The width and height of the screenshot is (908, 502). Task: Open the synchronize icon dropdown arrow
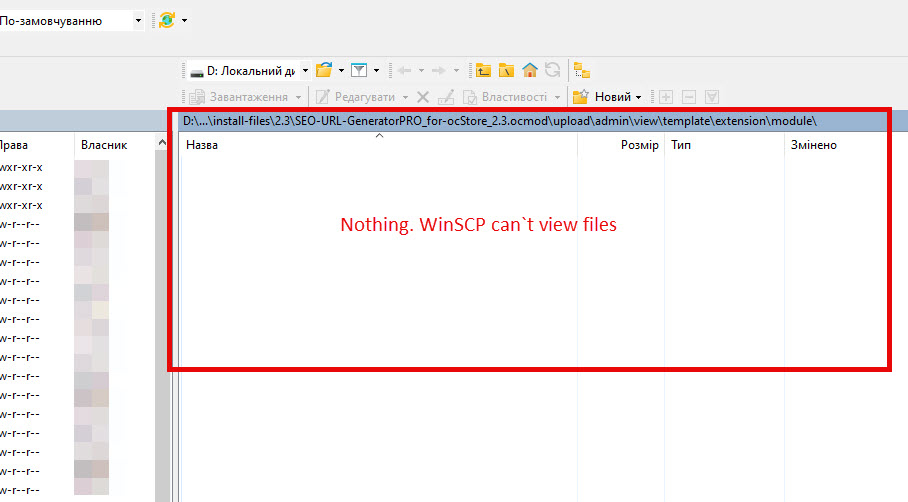tap(185, 20)
